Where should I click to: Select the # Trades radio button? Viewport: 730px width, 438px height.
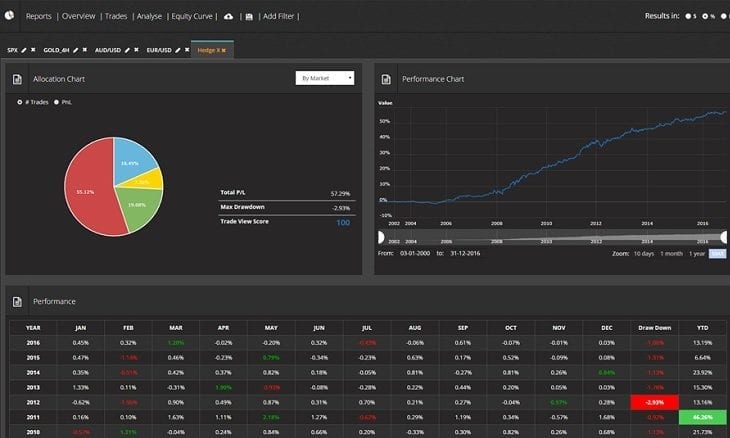20,101
